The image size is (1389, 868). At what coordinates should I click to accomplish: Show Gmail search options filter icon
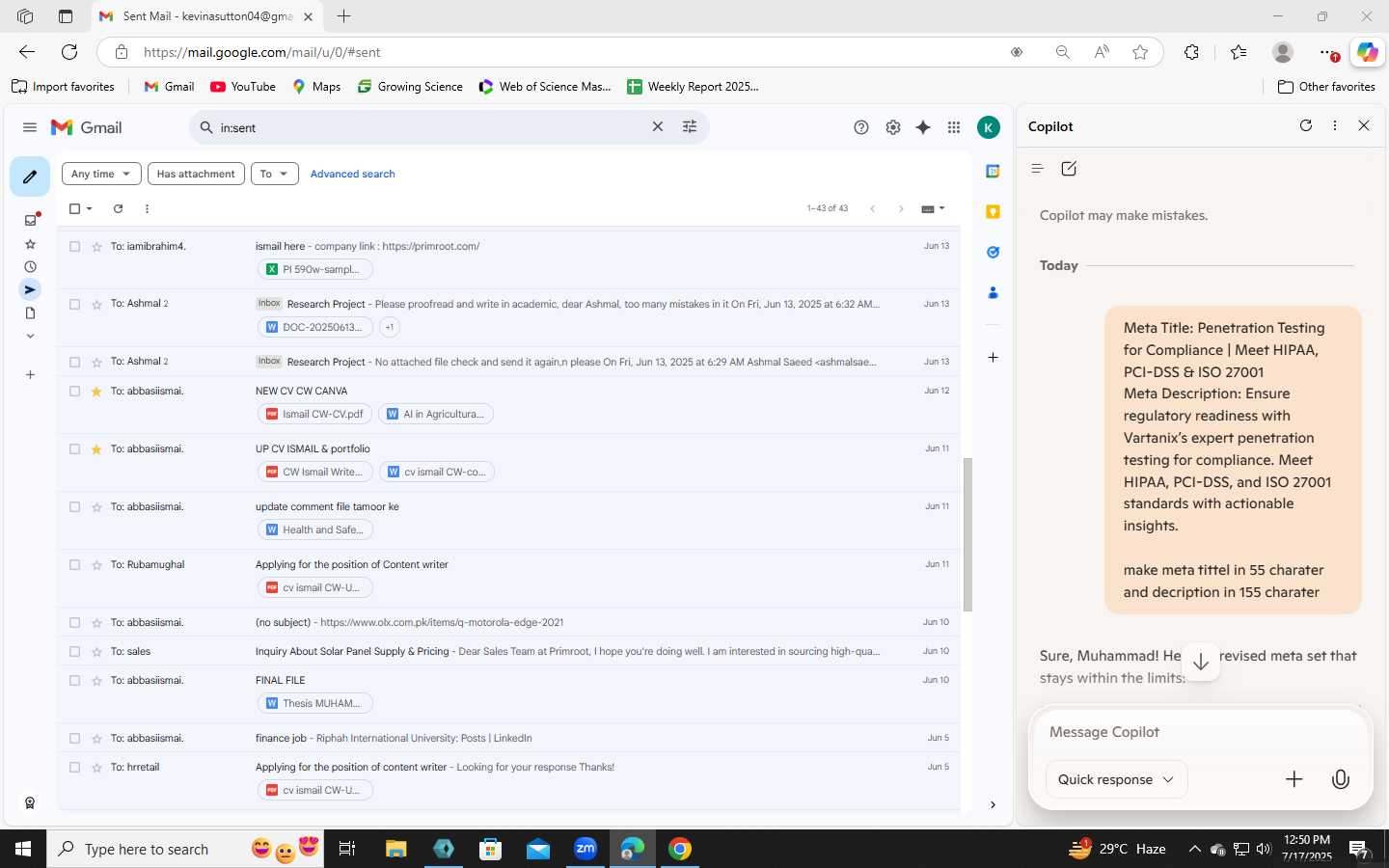point(690,127)
